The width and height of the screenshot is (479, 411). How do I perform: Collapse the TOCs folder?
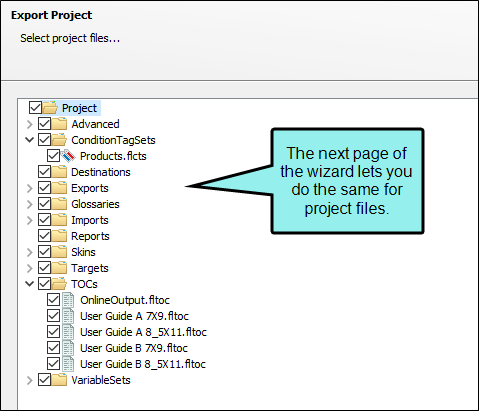point(30,284)
